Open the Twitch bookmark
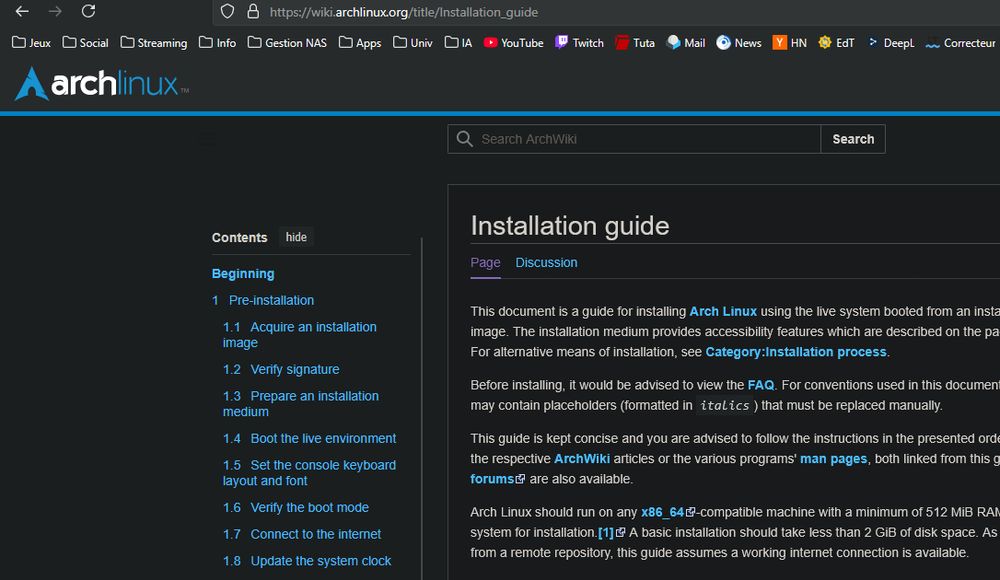1000x580 pixels. pos(579,43)
